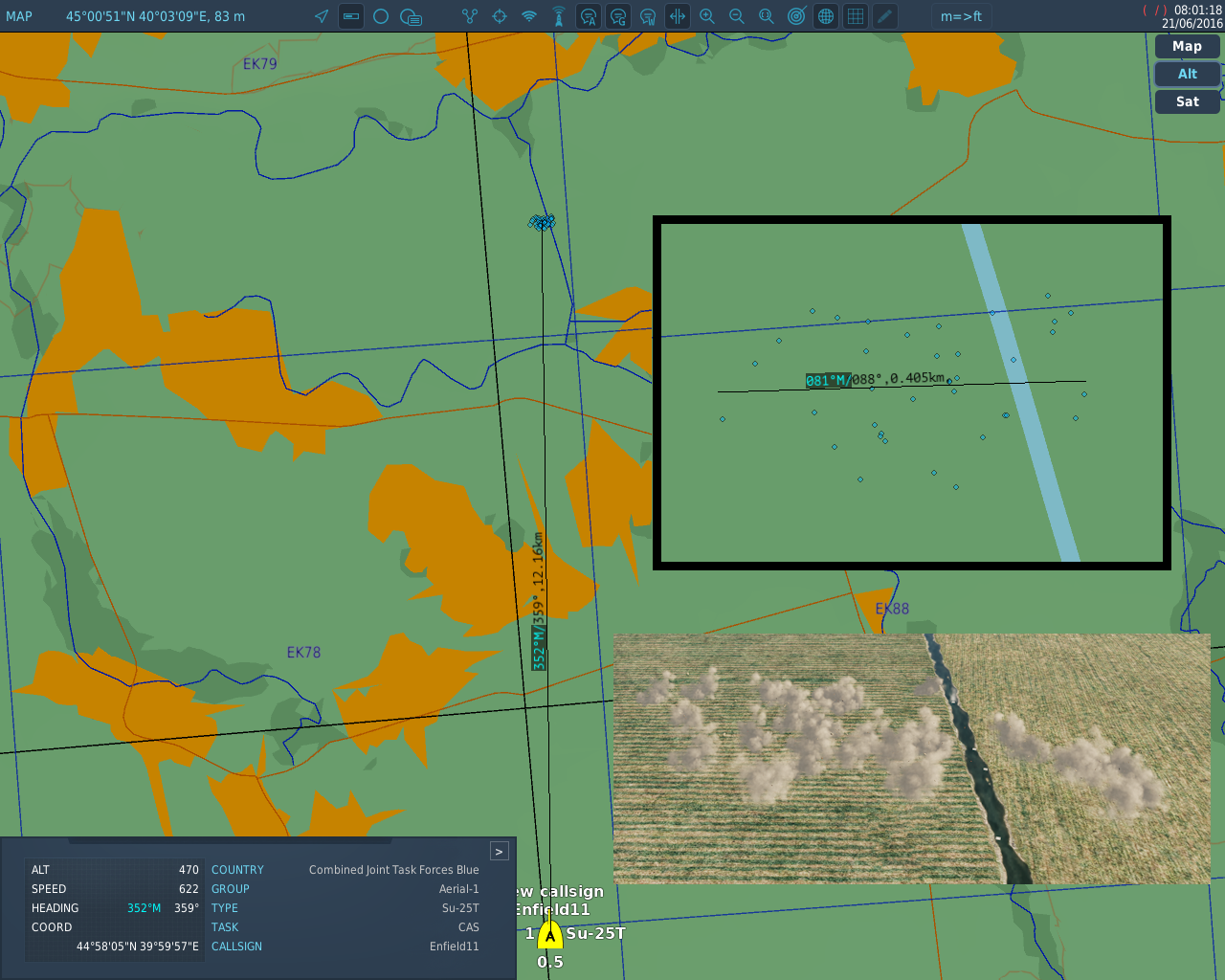Image resolution: width=1225 pixels, height=980 pixels.
Task: Toggle the ruler measurement tool
Action: [x=351, y=16]
